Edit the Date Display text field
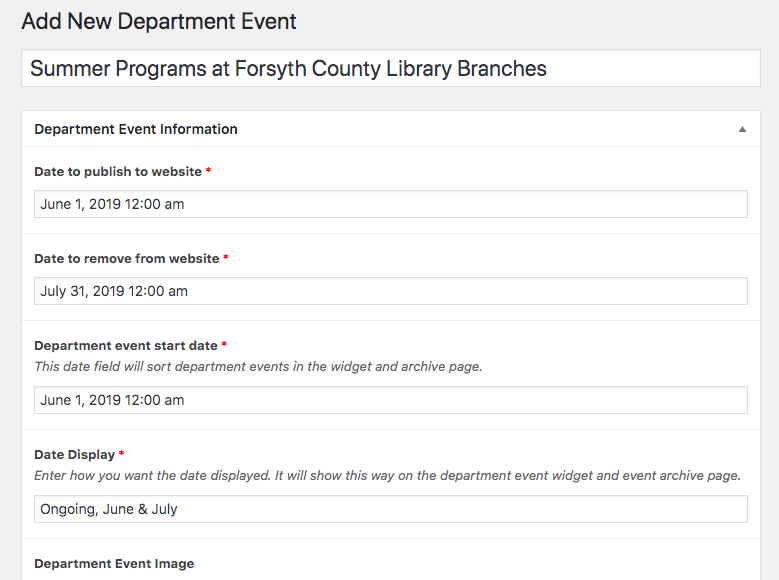Viewport: 779px width, 580px height. pos(390,509)
